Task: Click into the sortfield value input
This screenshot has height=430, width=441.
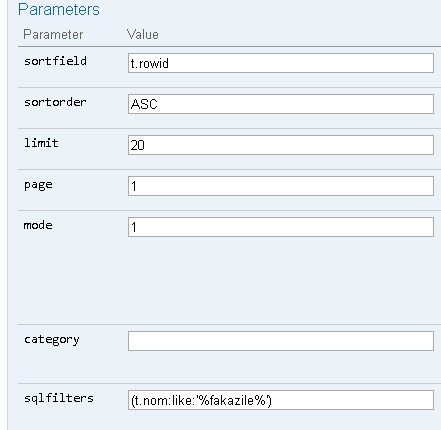Action: (x=281, y=63)
